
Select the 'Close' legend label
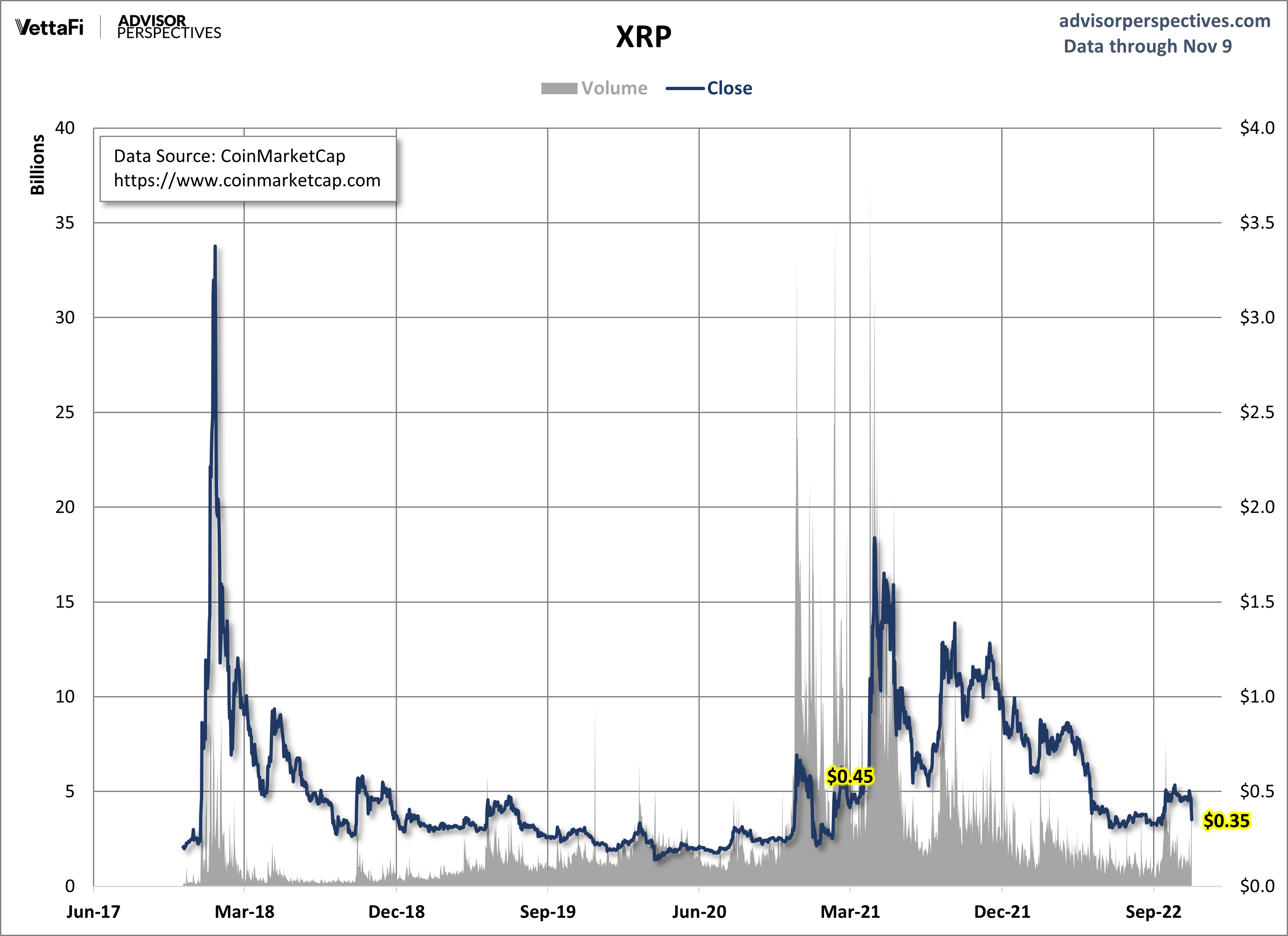point(729,88)
